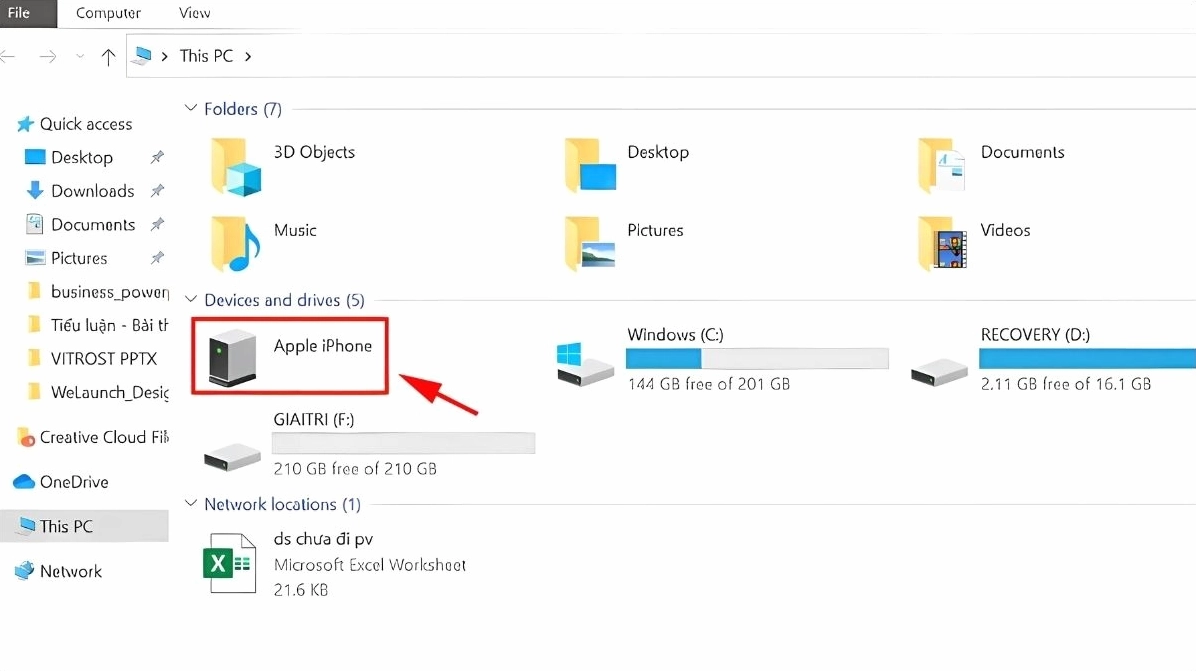Open the View tab
This screenshot has height=671, width=1196.
[194, 13]
